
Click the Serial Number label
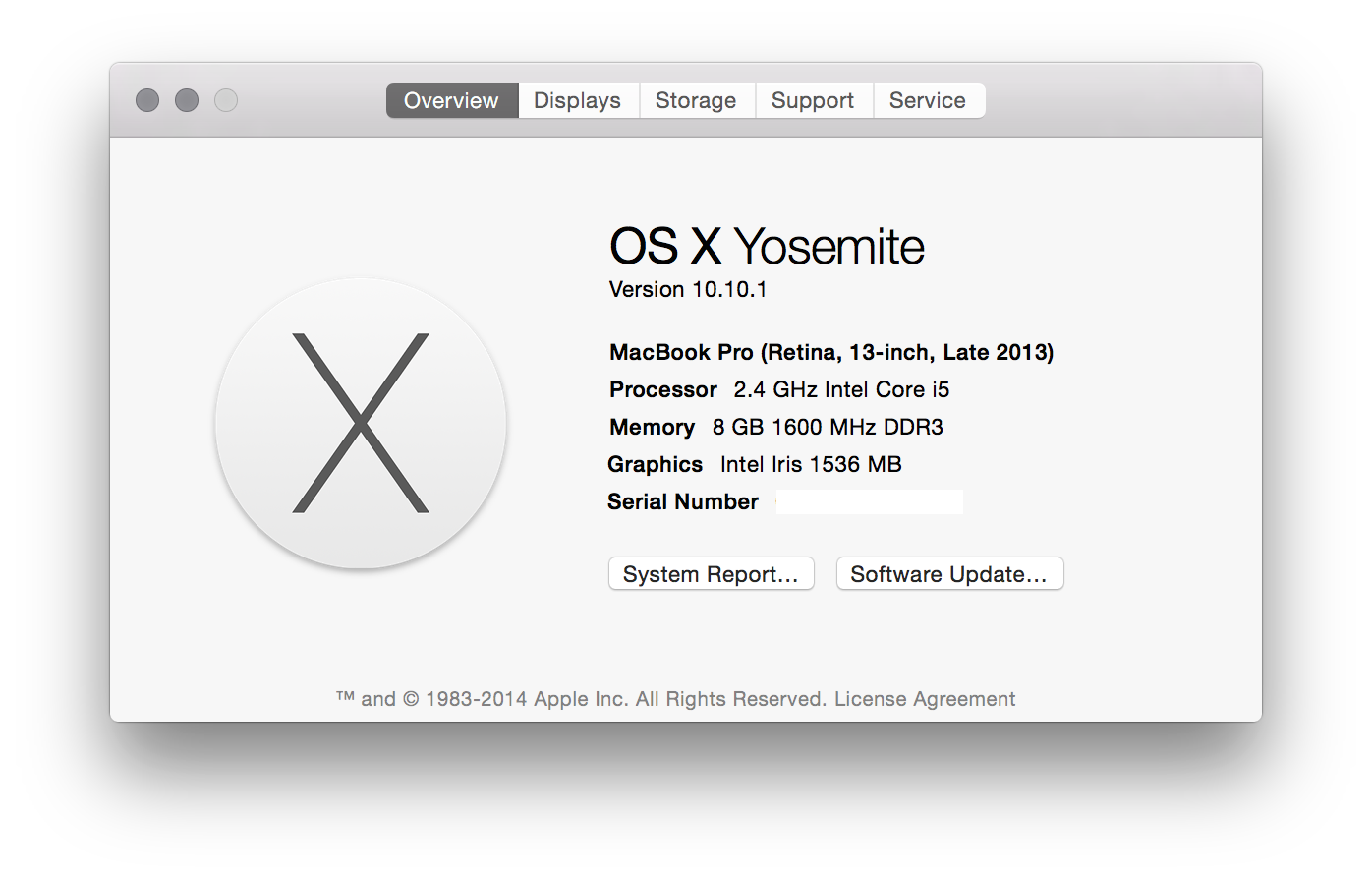(683, 502)
